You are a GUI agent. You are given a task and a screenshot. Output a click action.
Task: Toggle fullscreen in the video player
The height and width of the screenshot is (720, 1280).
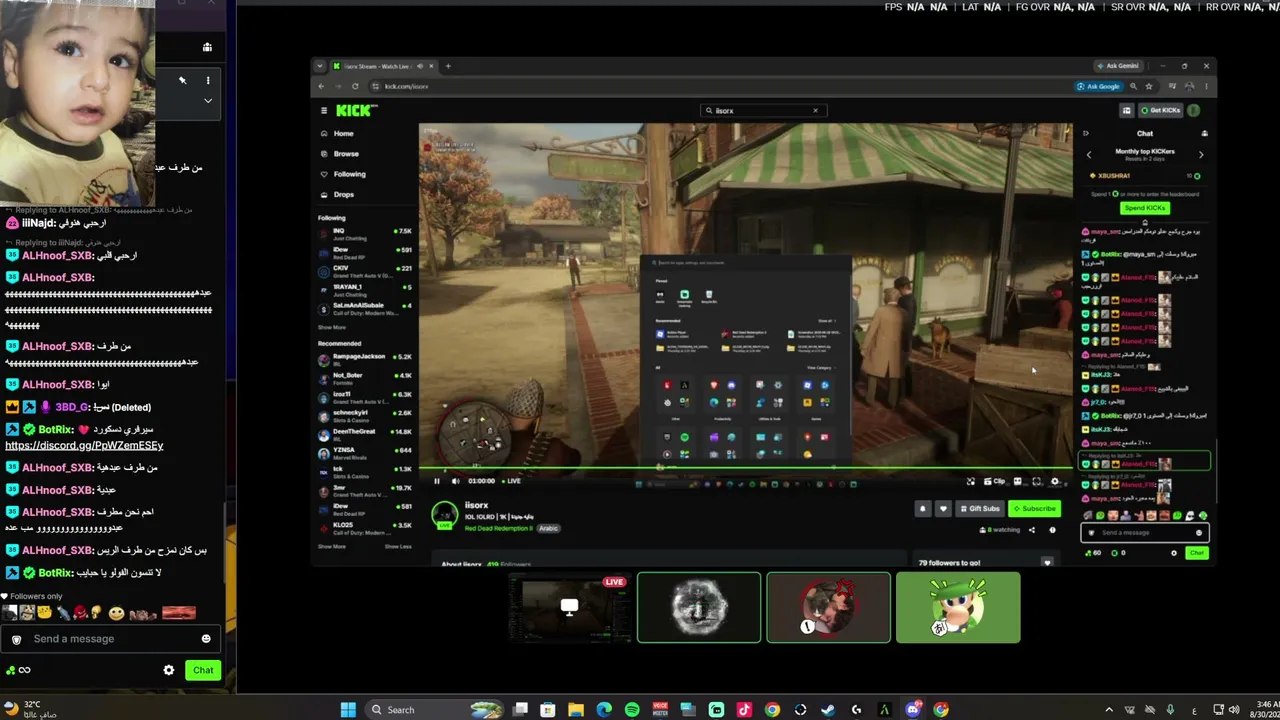point(1037,481)
